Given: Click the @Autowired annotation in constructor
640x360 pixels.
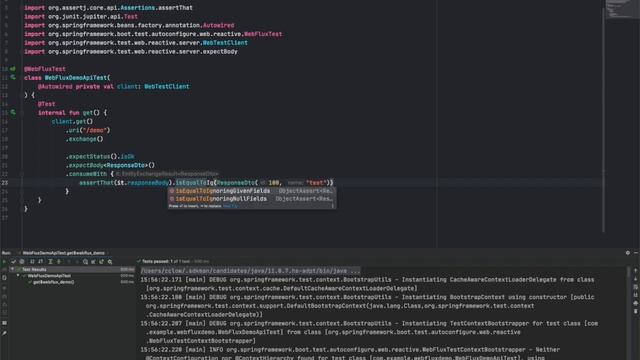Looking at the screenshot, I should [x=55, y=87].
